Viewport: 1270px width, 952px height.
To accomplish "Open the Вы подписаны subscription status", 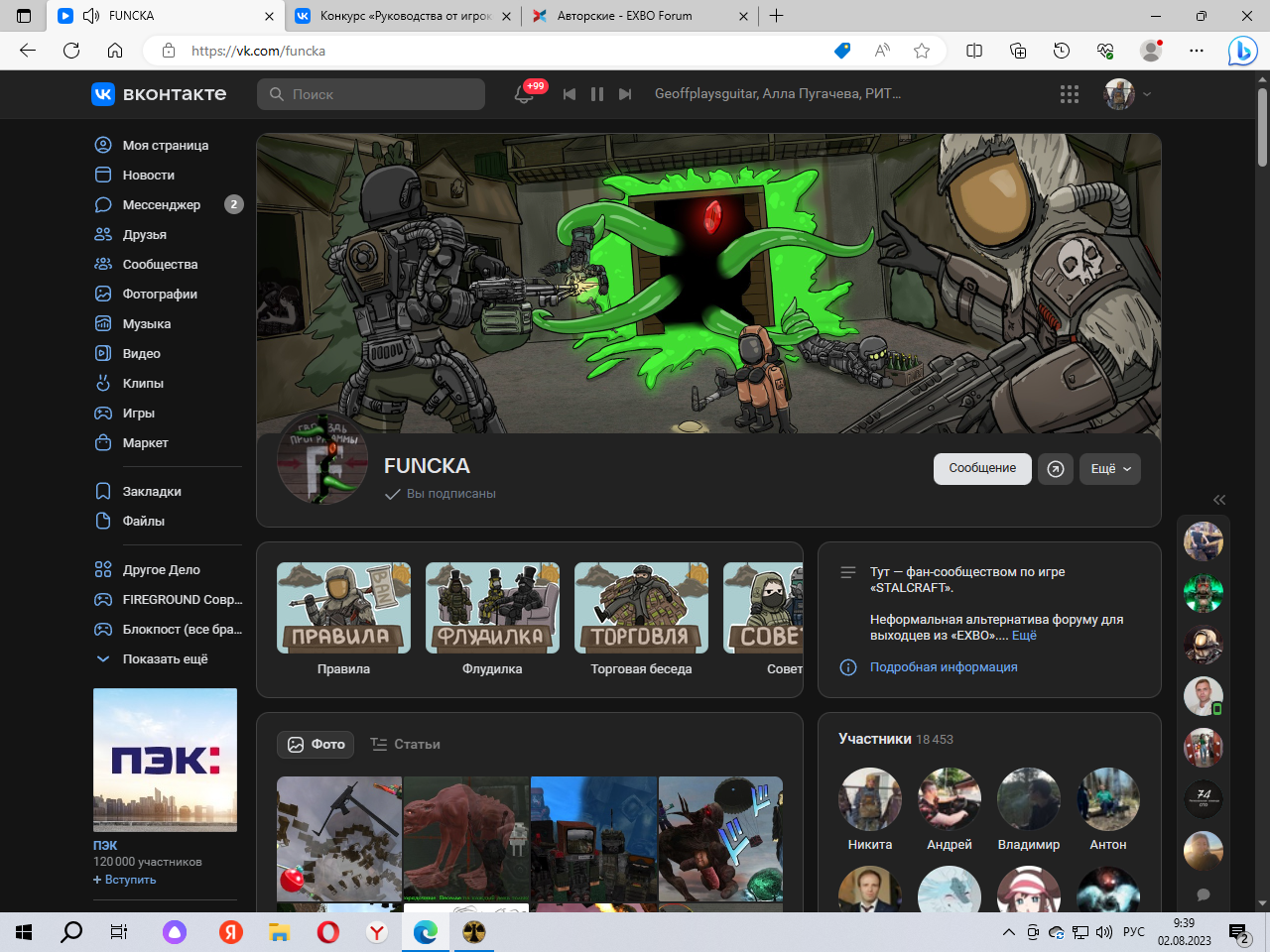I will (x=441, y=493).
